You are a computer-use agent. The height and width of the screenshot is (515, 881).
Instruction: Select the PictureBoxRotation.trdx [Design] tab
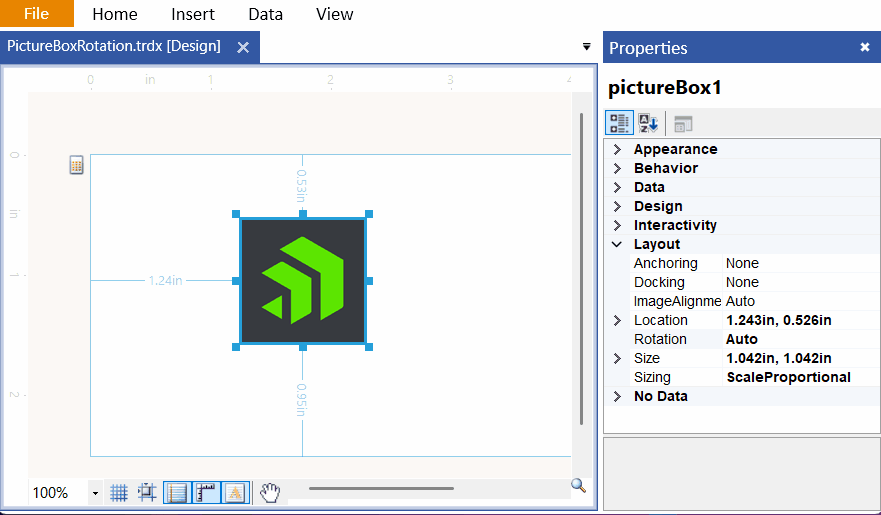(x=114, y=46)
